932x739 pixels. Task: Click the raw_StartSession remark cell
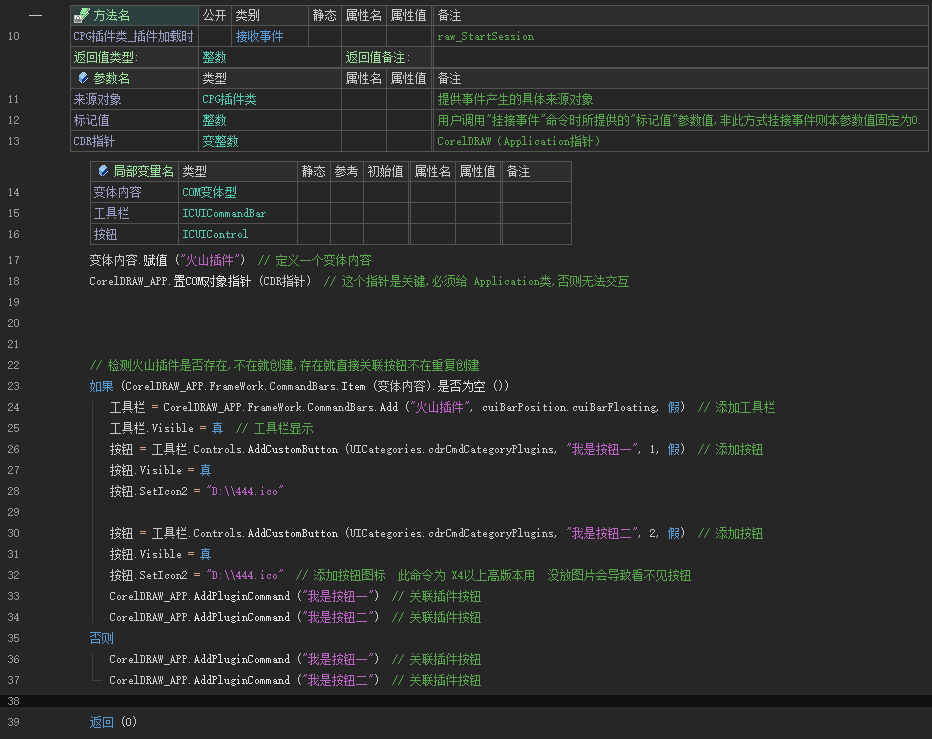tap(486, 36)
